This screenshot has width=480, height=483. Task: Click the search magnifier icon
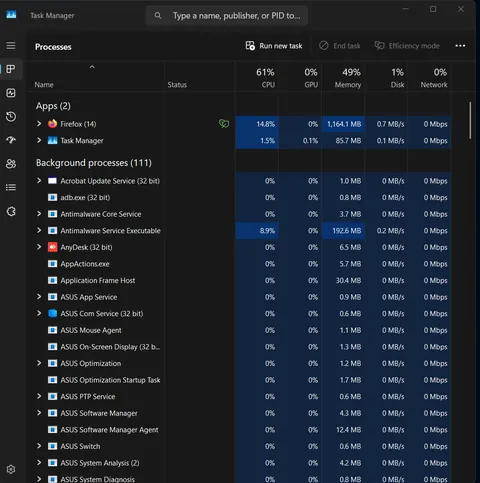158,15
